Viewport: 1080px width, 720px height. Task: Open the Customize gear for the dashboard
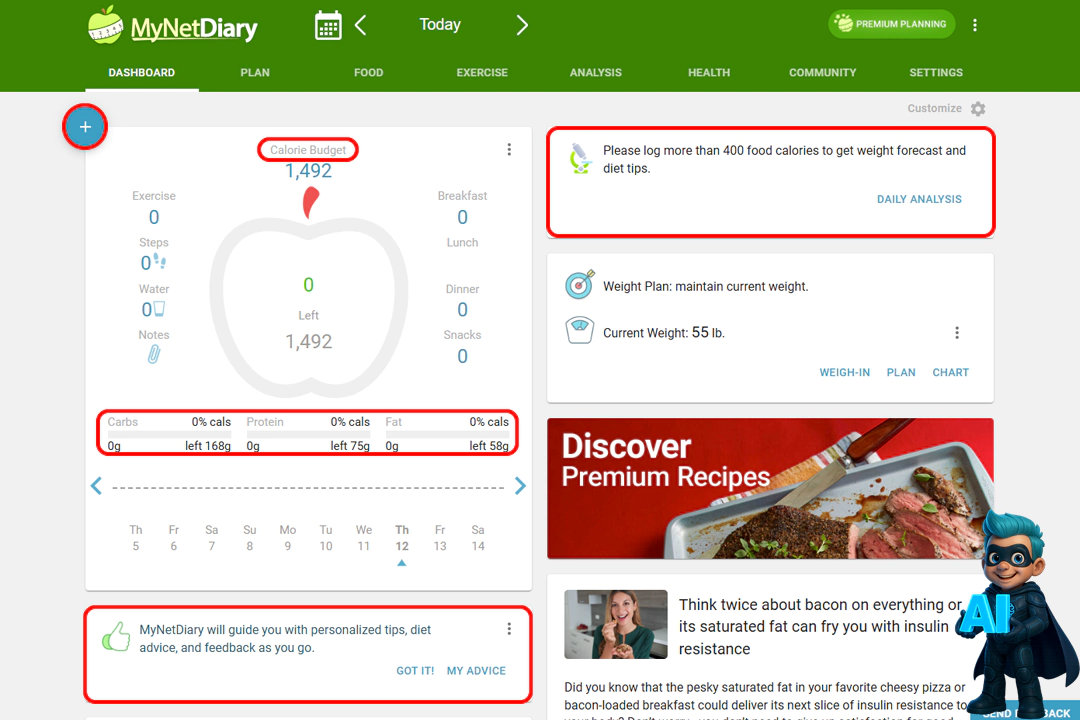[978, 108]
